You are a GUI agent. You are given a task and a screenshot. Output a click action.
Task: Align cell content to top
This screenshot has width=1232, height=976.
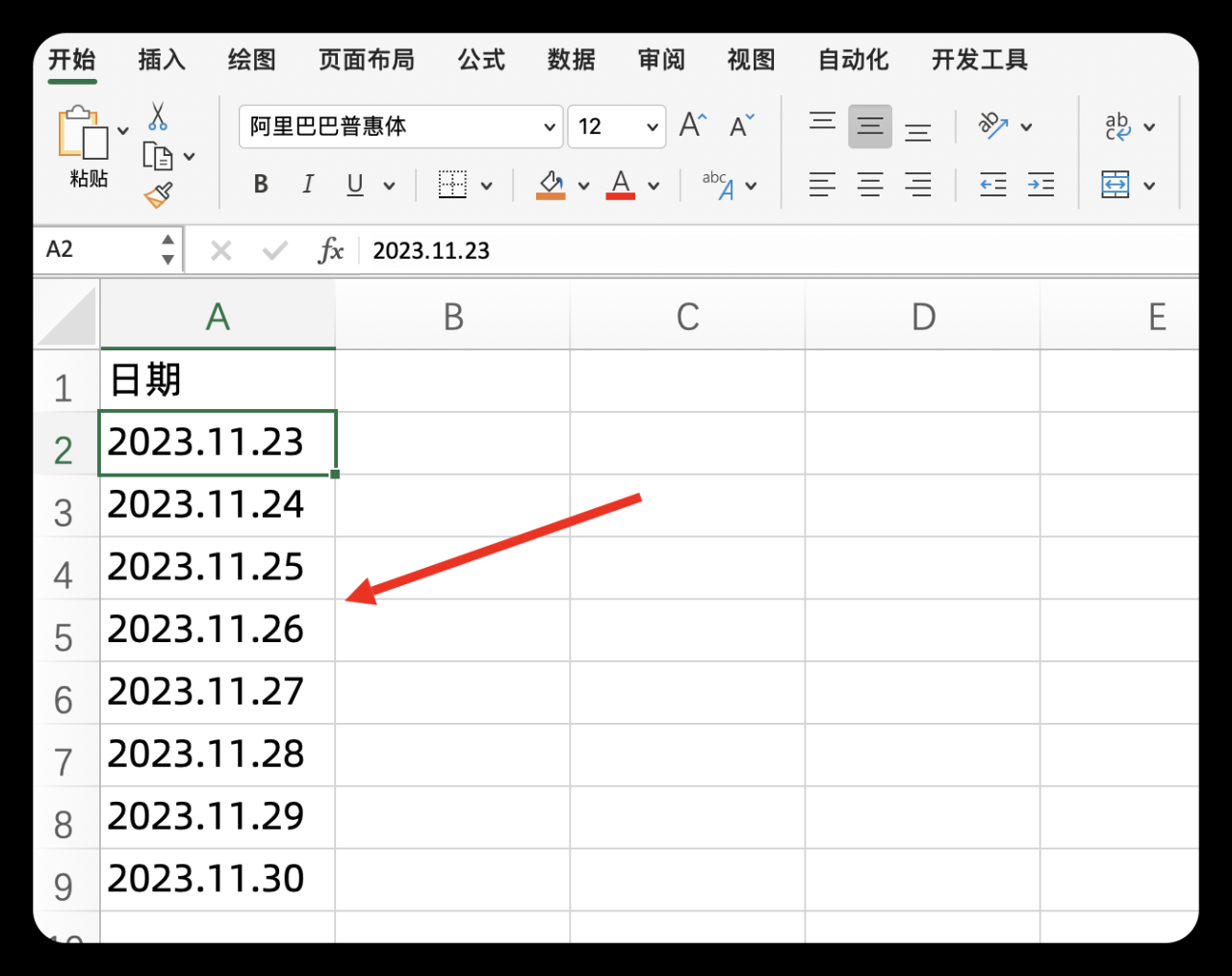click(x=823, y=122)
